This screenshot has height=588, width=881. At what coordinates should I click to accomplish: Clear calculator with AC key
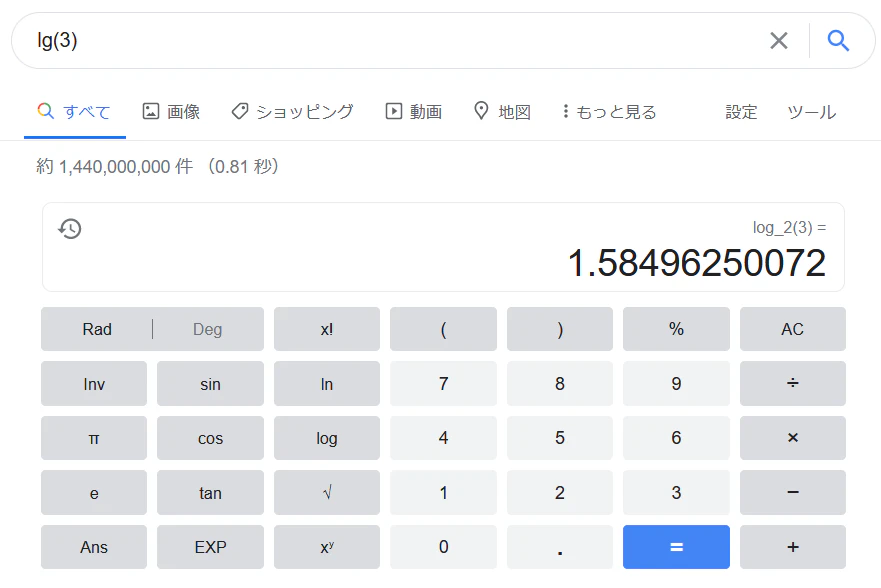tap(793, 329)
